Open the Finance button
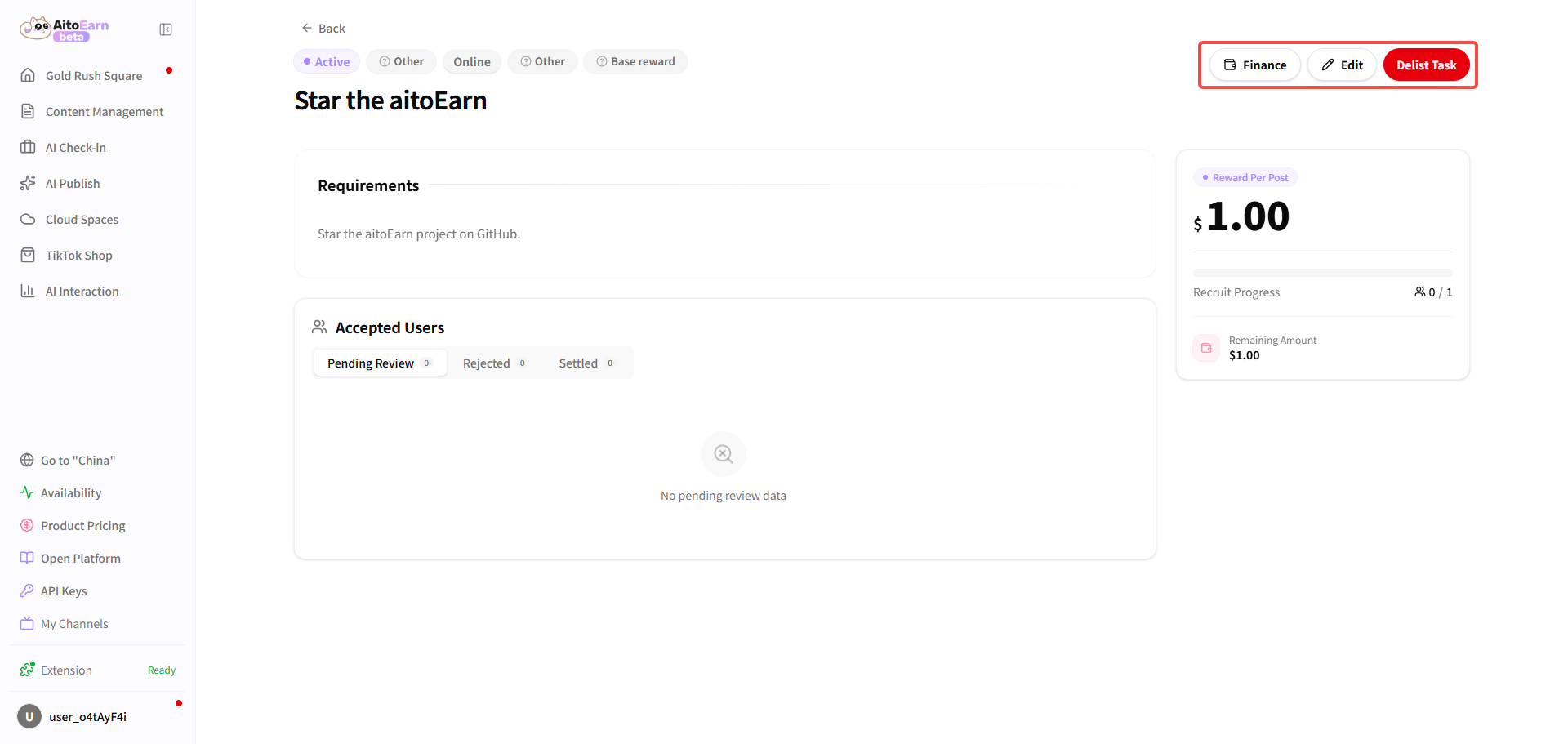 1255,65
